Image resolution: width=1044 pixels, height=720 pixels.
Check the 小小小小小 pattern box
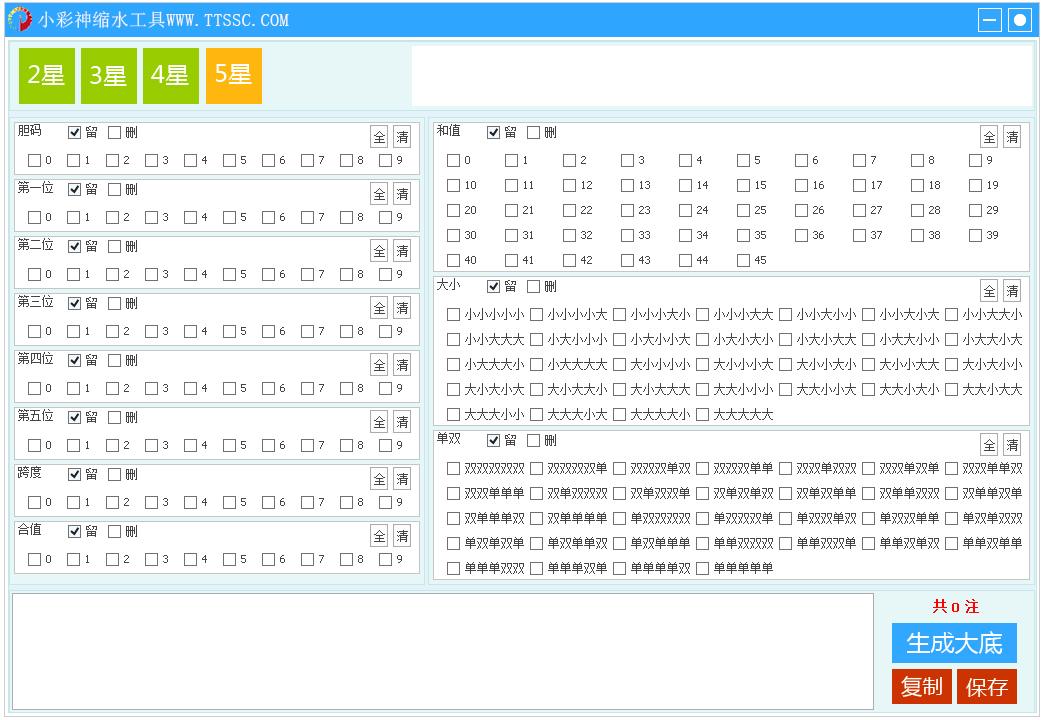[453, 314]
